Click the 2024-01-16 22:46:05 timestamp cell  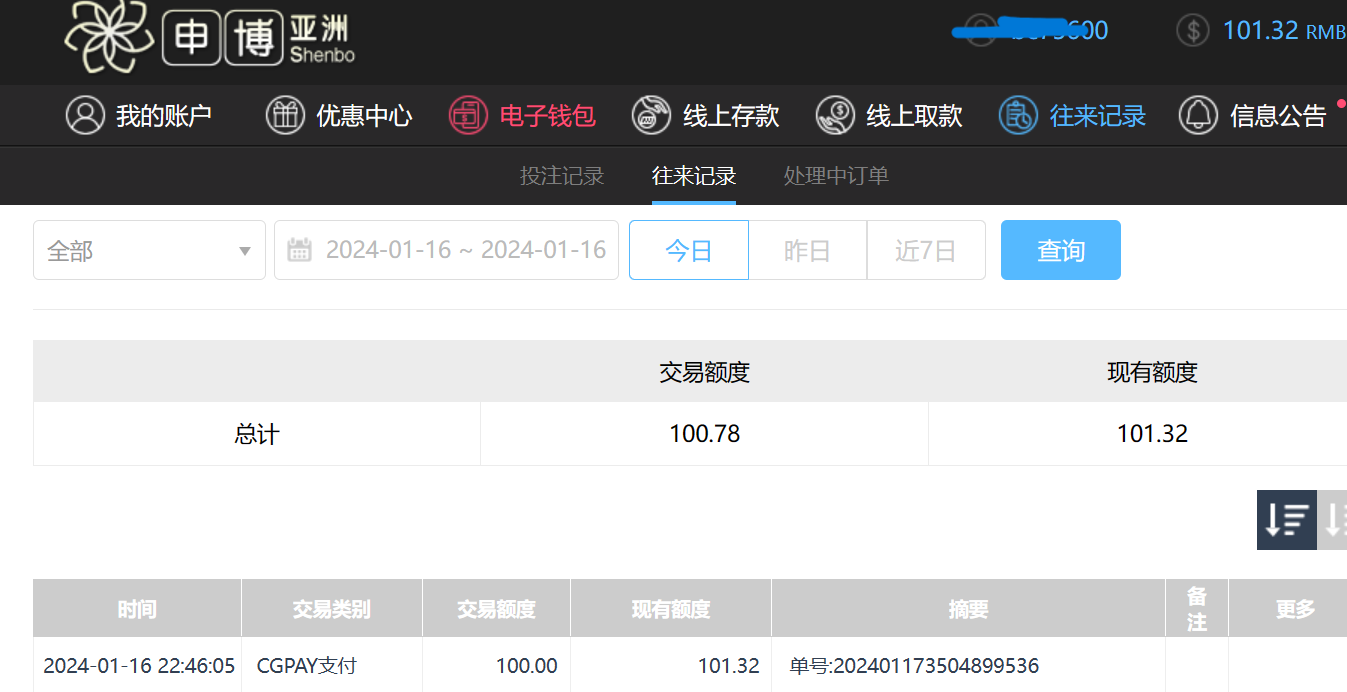pyautogui.click(x=139, y=666)
